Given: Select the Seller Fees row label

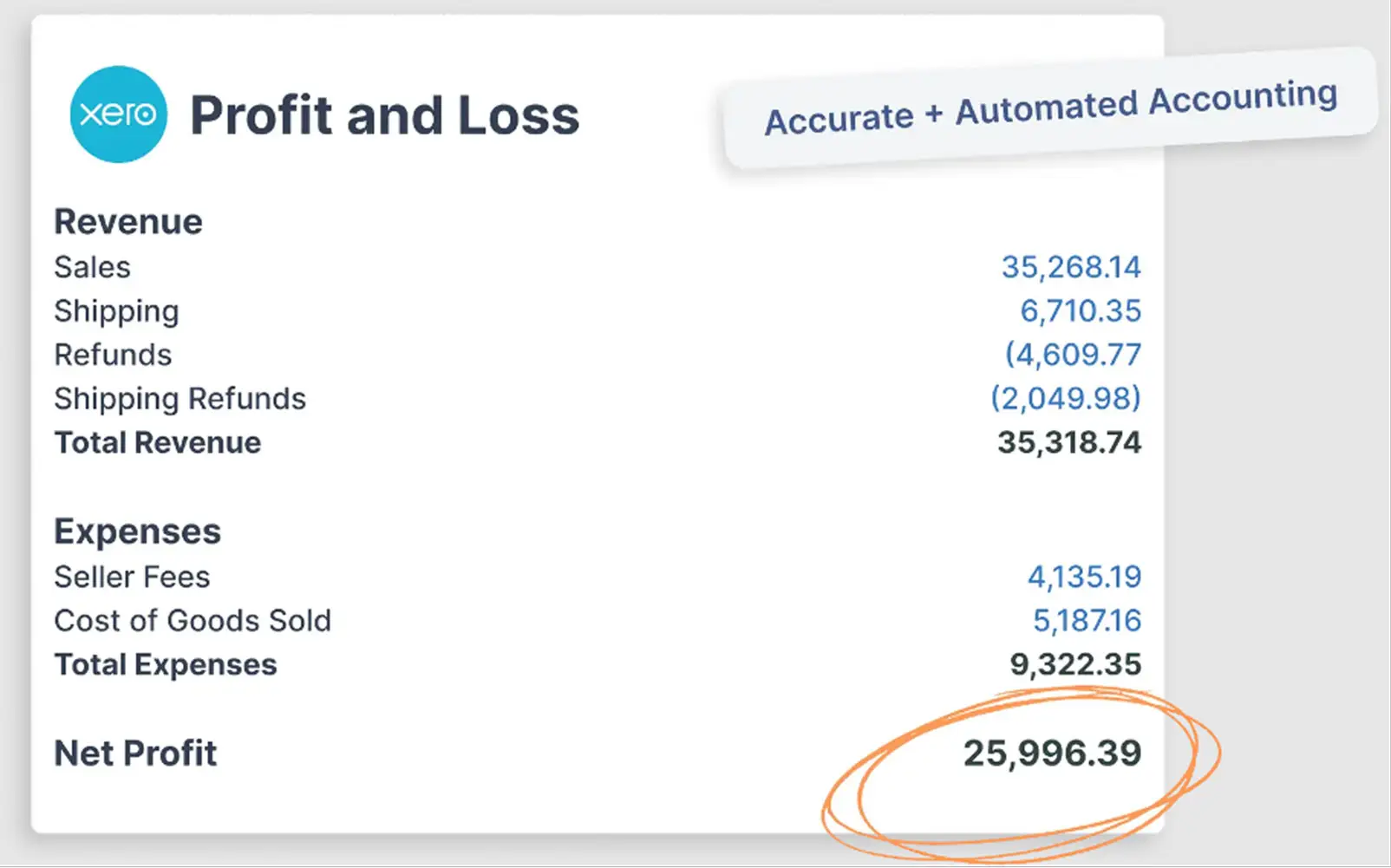Looking at the screenshot, I should pos(132,577).
